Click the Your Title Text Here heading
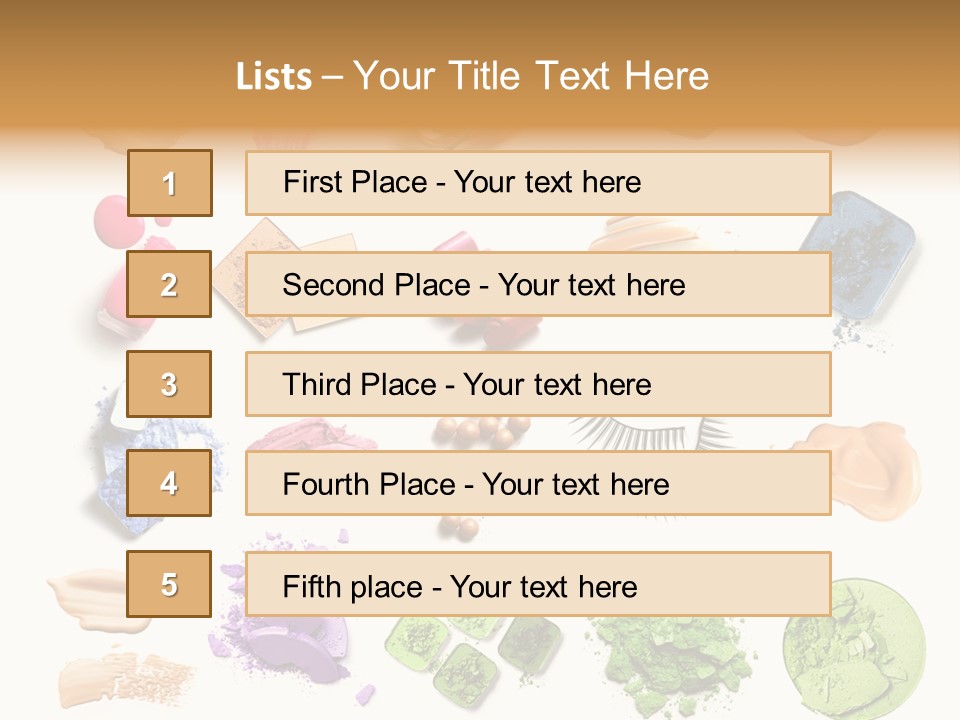 531,77
